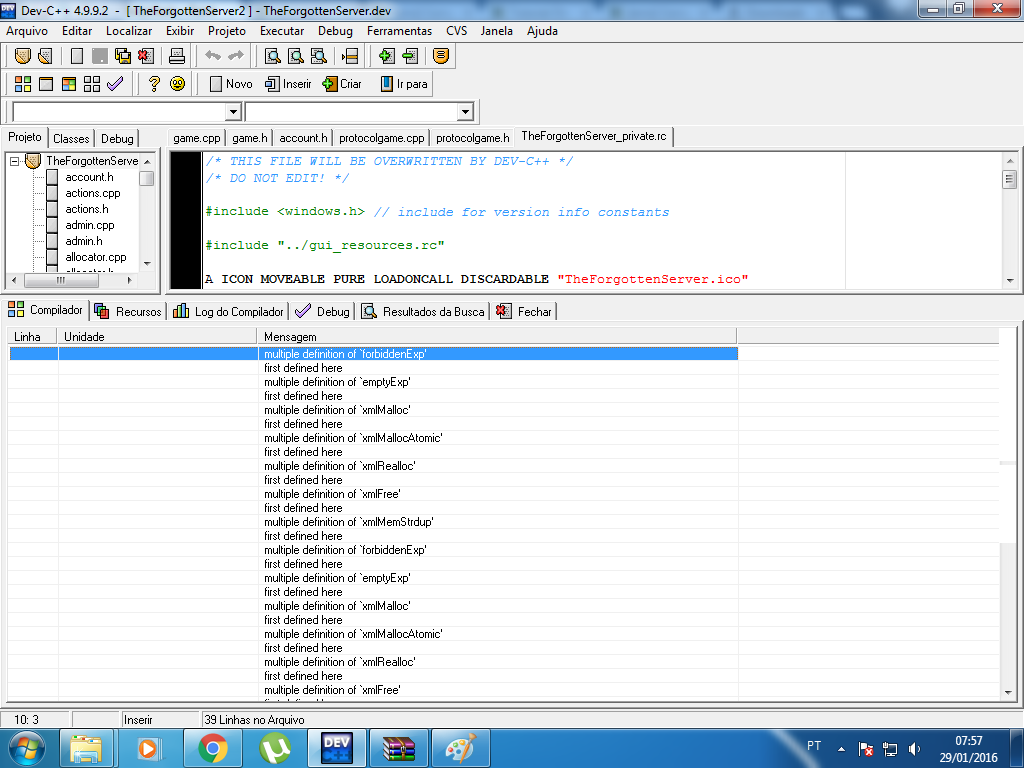Open WinRAR from taskbar
This screenshot has width=1024, height=768.
coord(398,748)
